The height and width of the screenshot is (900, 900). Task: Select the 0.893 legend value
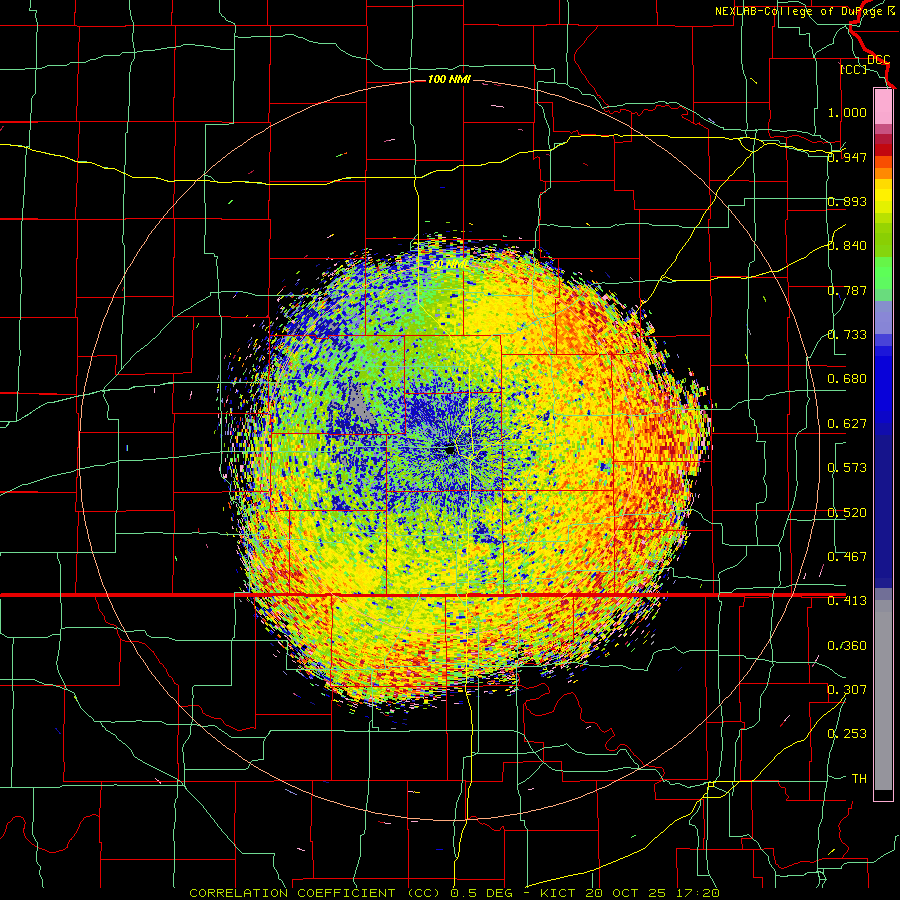(847, 201)
